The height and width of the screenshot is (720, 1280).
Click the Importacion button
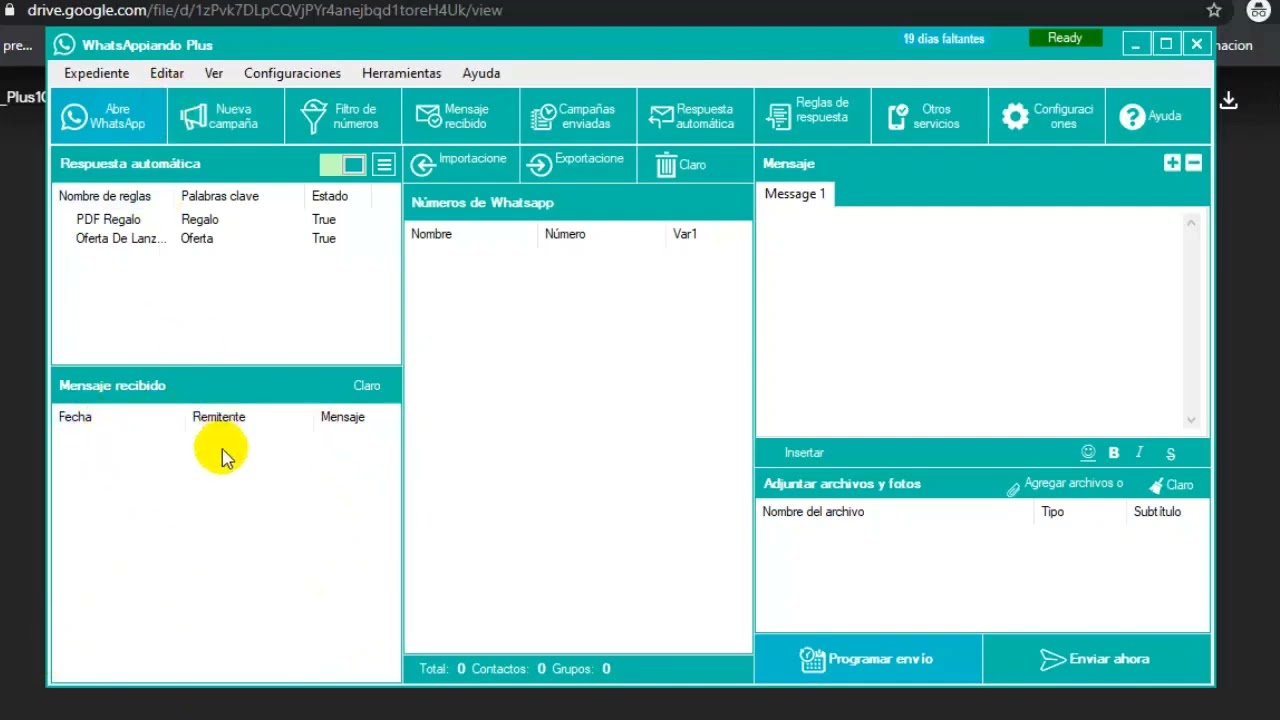pyautogui.click(x=460, y=164)
